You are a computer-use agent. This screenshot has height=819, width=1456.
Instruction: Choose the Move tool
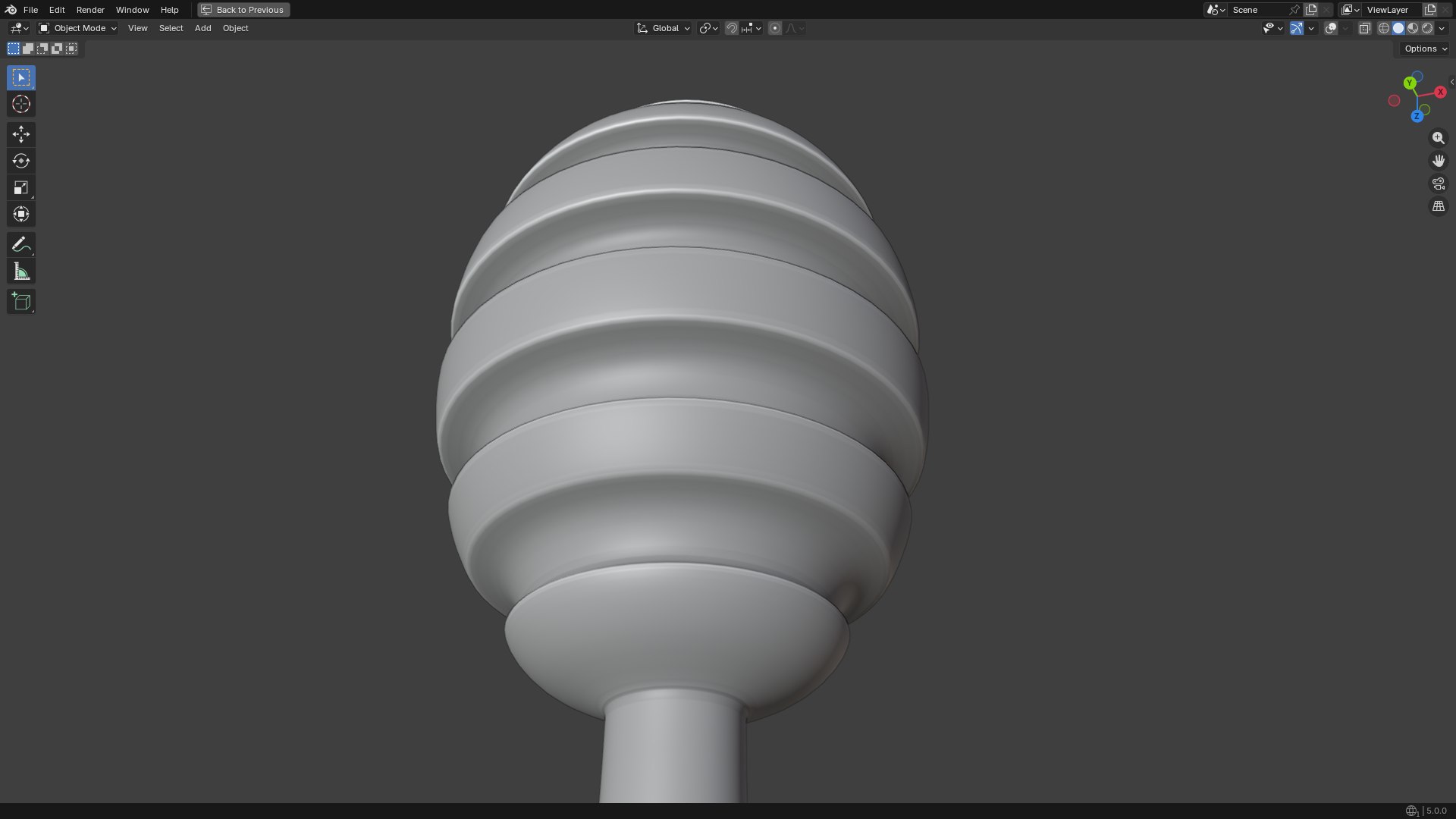21,134
